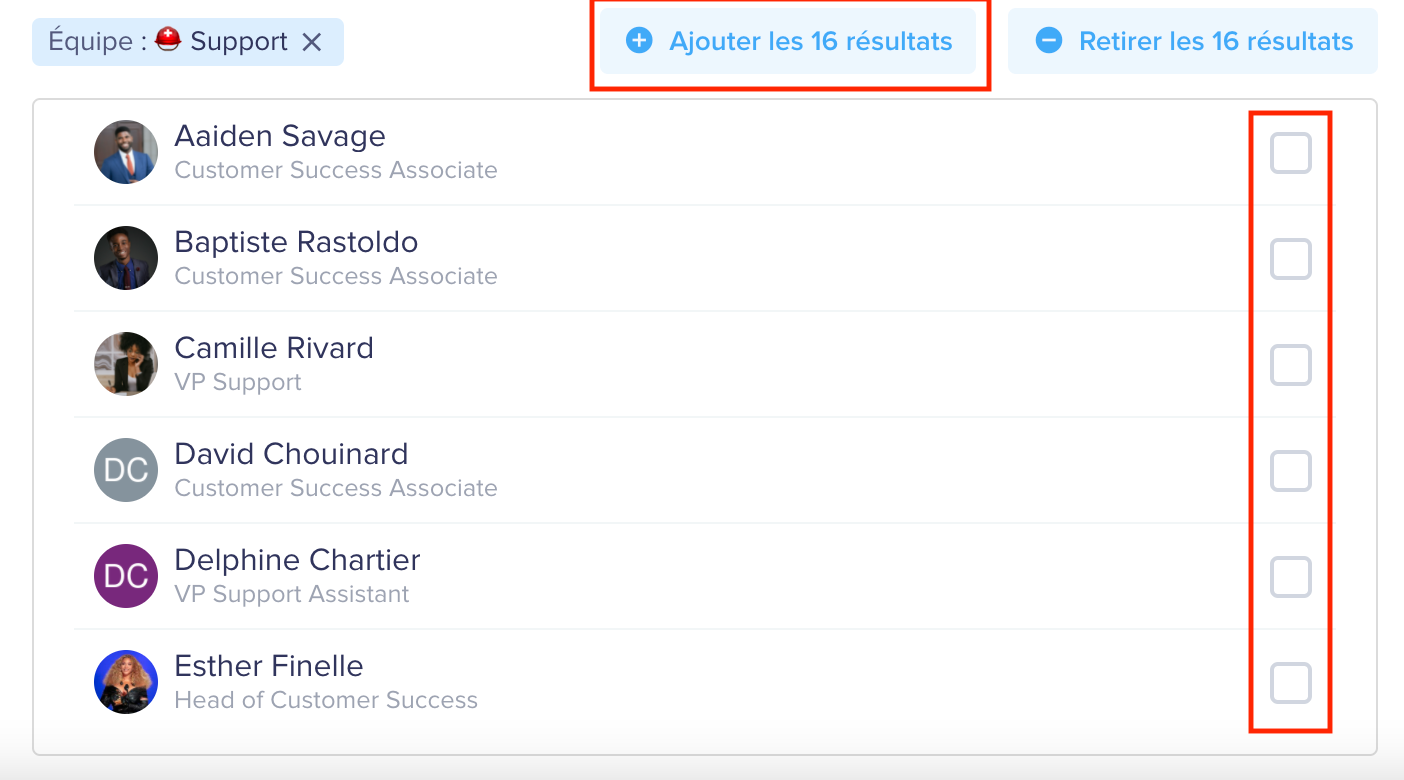
Task: Click Delphine Chartier's purple DC avatar
Action: (x=126, y=576)
